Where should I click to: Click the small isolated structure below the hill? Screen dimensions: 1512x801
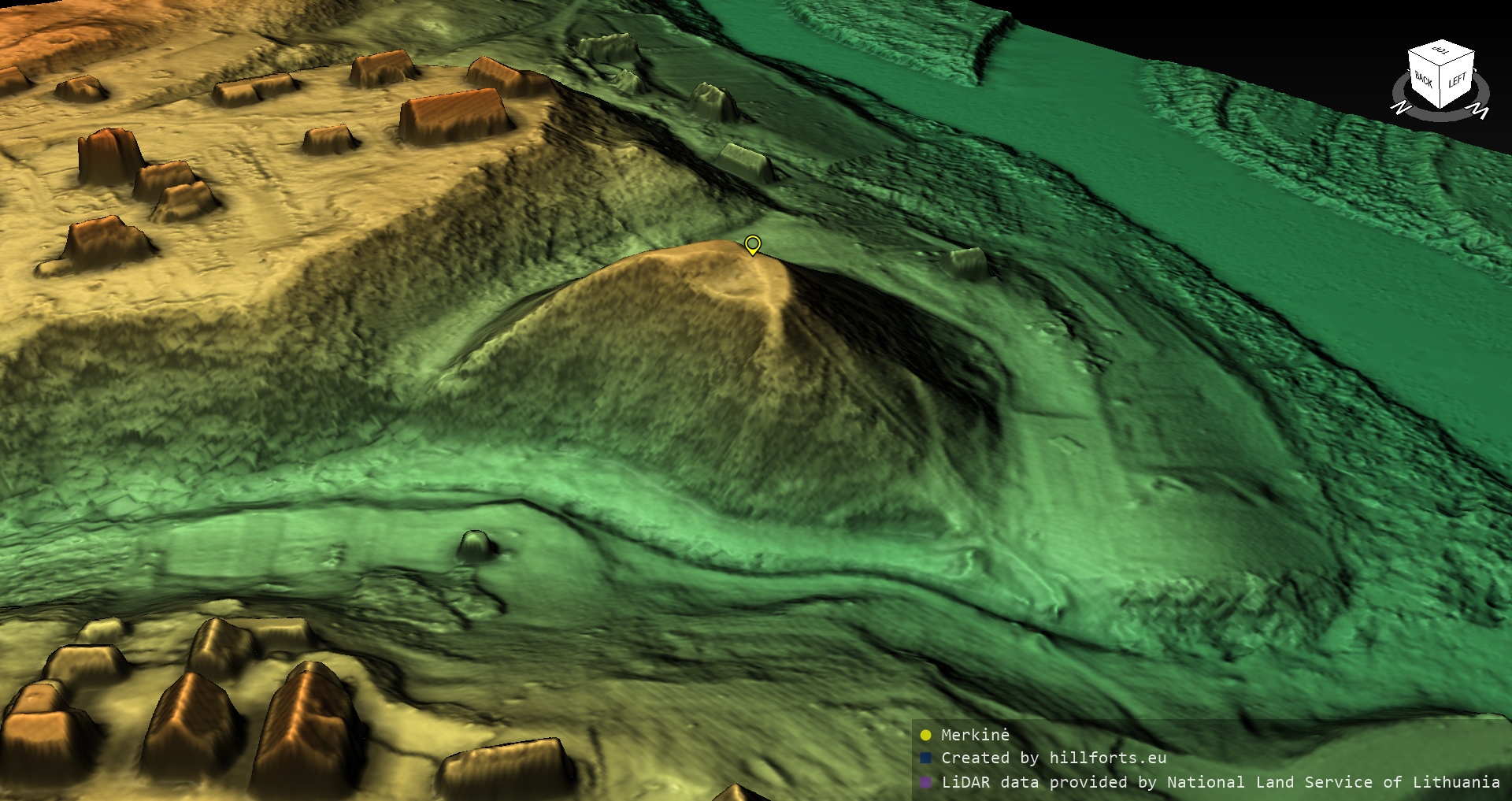[x=476, y=545]
